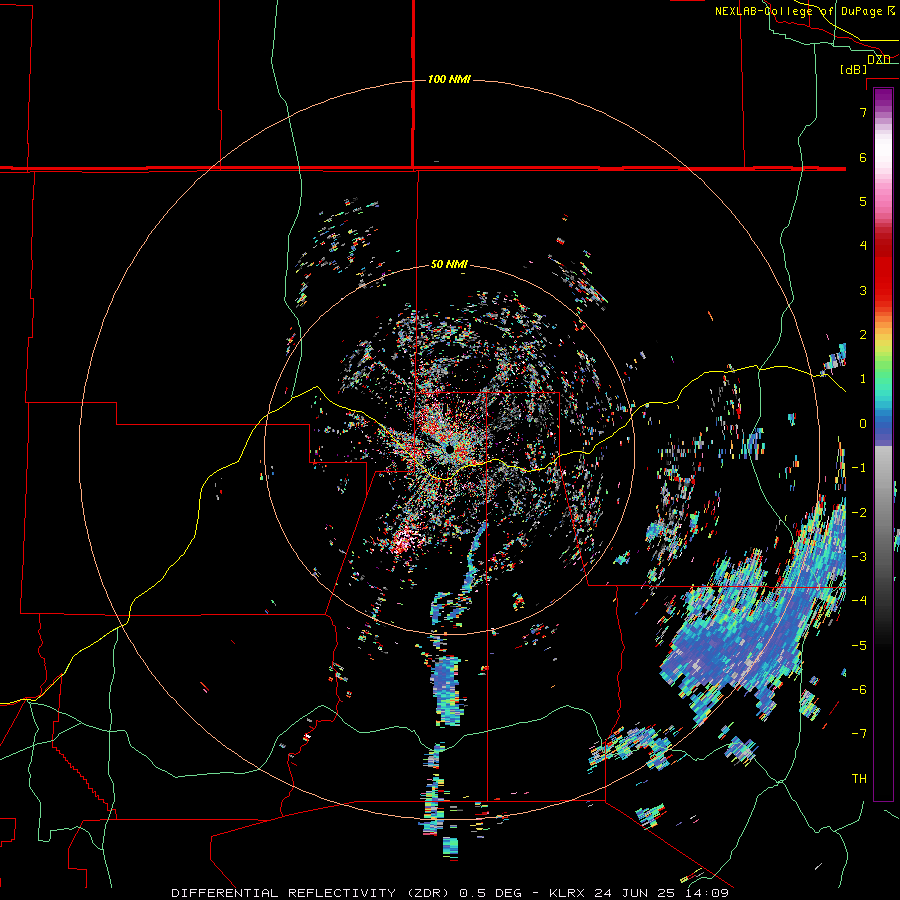Click the 100 NMI range ring label

pos(449,79)
